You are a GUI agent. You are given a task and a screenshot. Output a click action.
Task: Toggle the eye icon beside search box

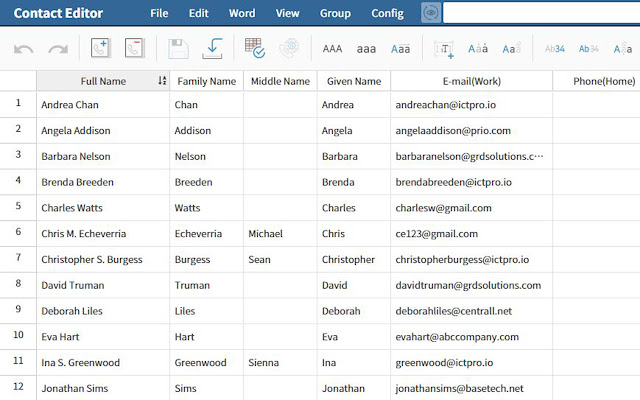pyautogui.click(x=430, y=14)
